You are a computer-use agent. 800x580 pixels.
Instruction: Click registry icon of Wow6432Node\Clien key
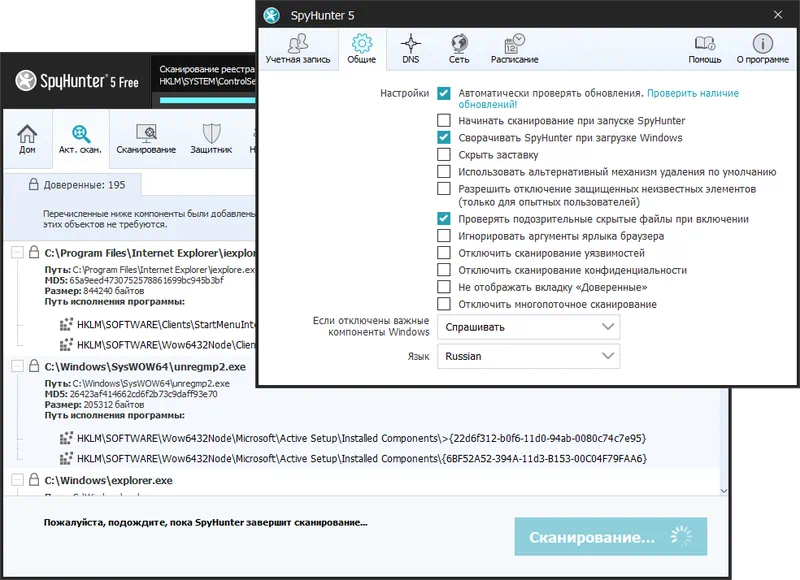[66, 345]
